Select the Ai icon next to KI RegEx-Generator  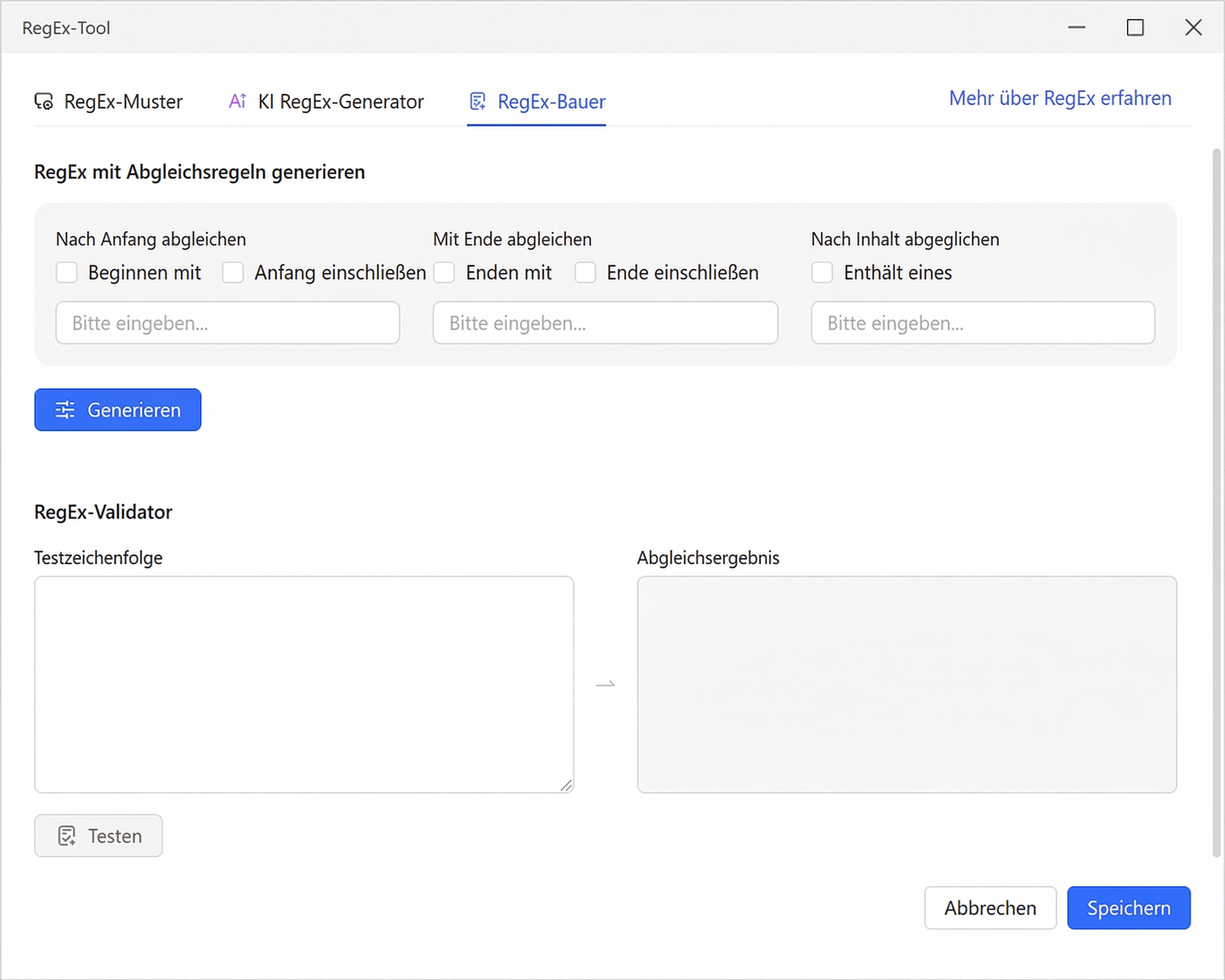click(x=237, y=101)
